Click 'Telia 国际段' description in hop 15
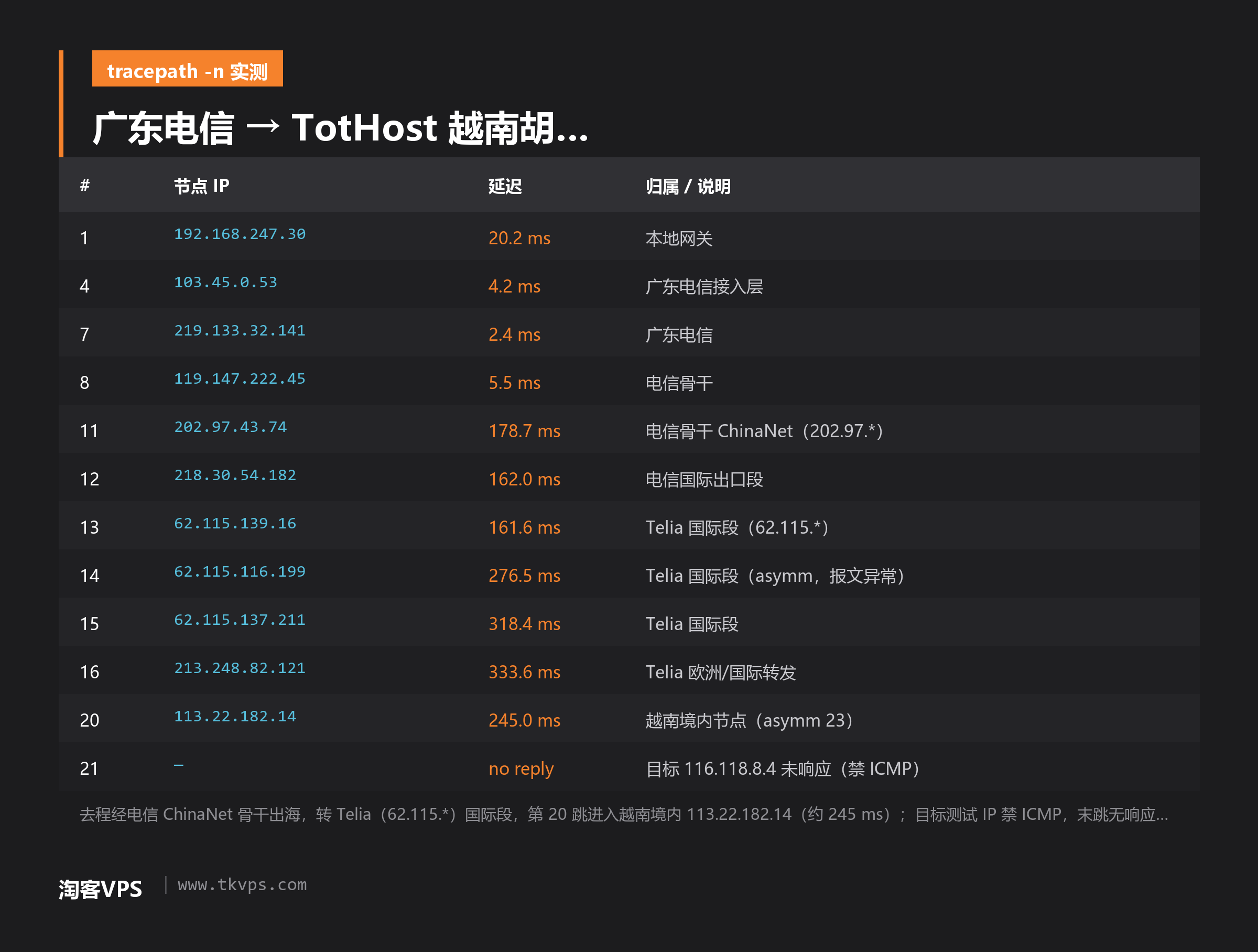This screenshot has height=952, width=1258. (x=692, y=625)
